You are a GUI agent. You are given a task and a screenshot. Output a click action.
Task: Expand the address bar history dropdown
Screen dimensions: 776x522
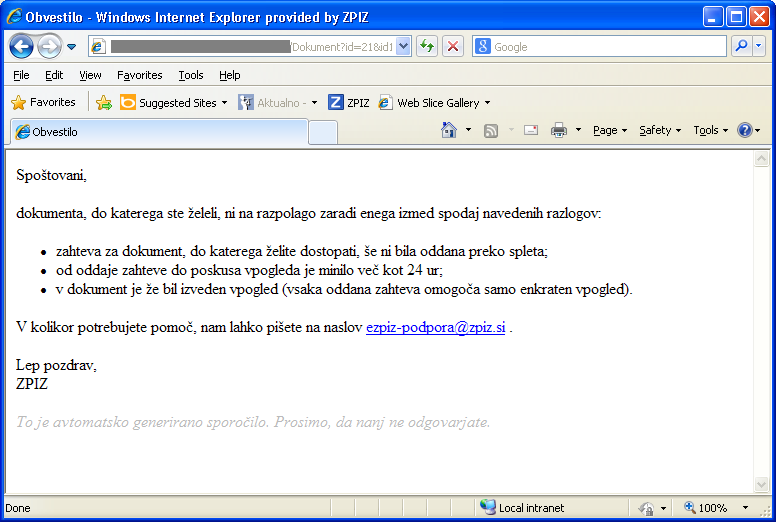403,47
